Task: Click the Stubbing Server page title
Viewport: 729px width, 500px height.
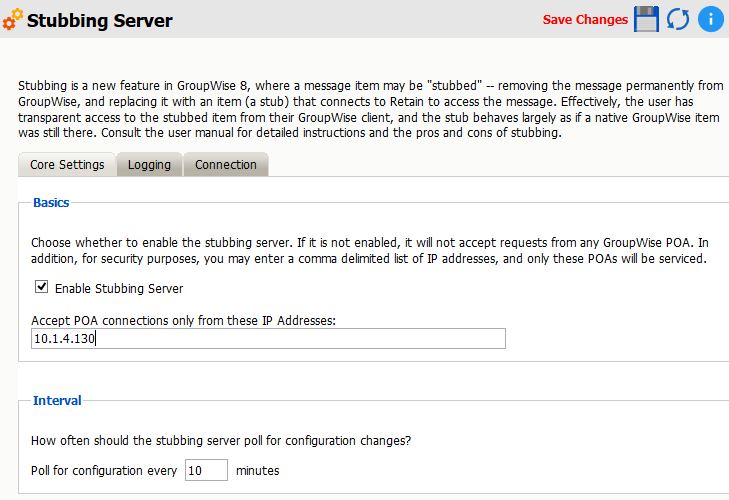Action: (100, 20)
